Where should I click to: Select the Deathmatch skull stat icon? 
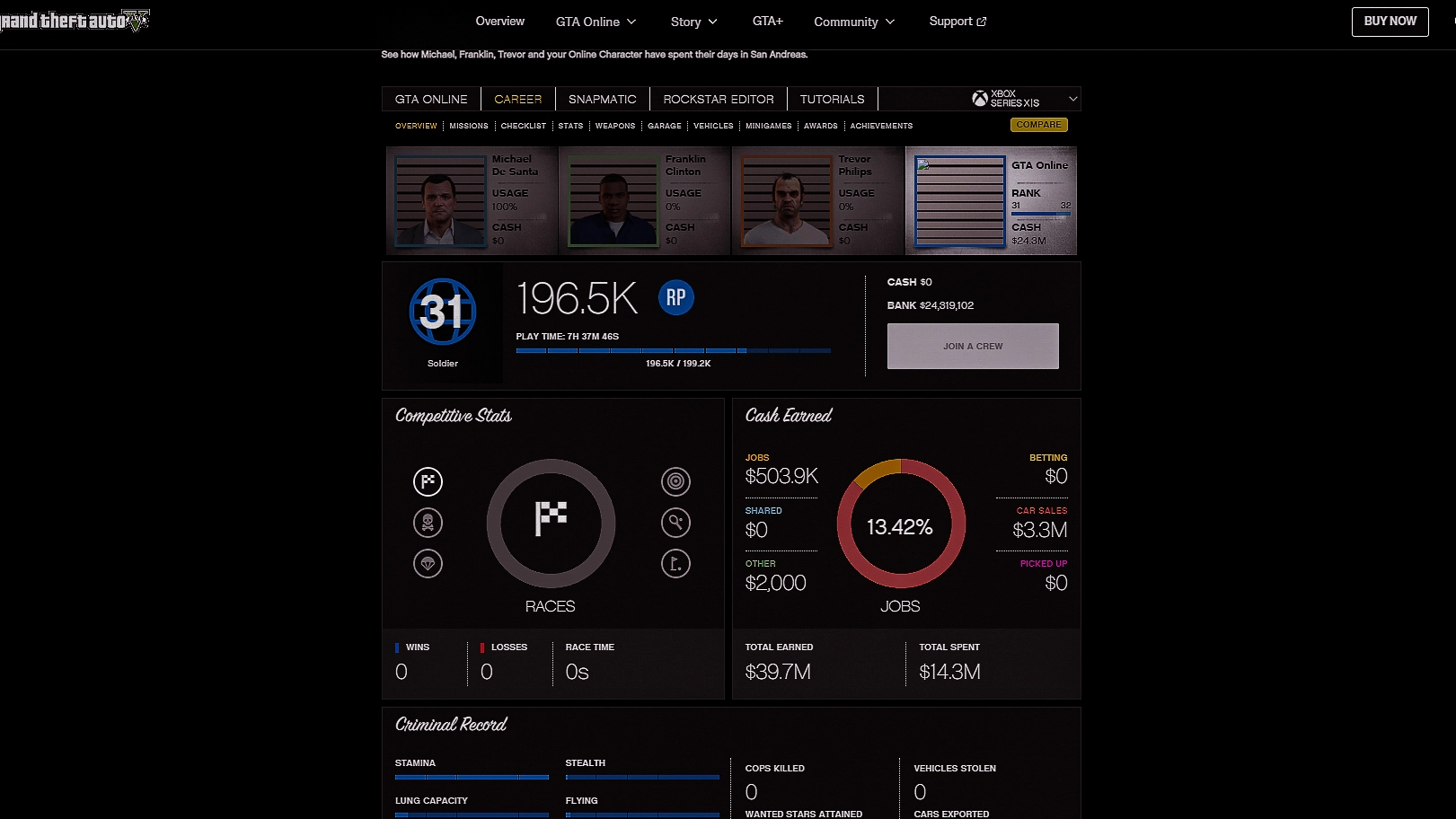(428, 523)
